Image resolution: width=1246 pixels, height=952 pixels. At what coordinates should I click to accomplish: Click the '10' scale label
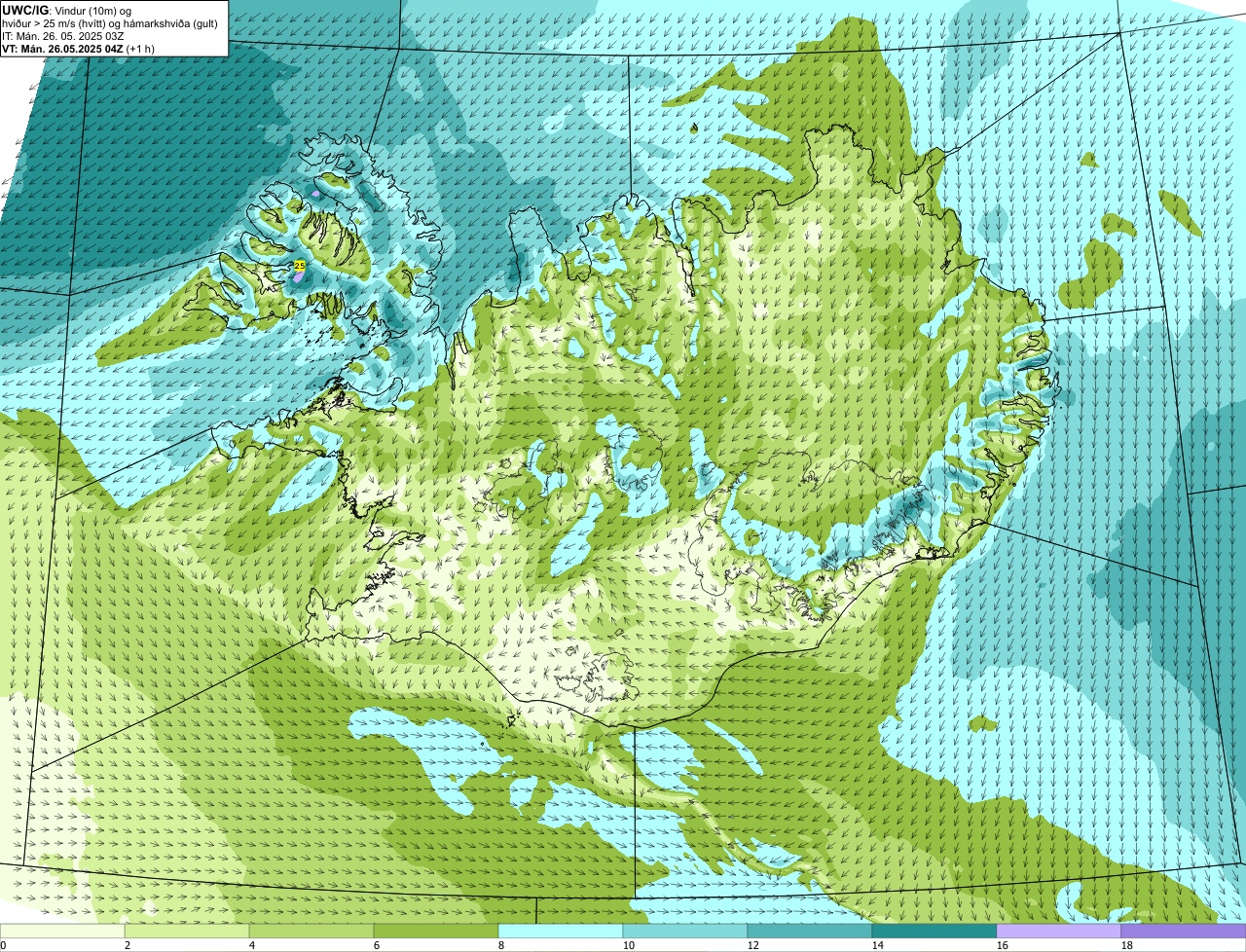[629, 945]
